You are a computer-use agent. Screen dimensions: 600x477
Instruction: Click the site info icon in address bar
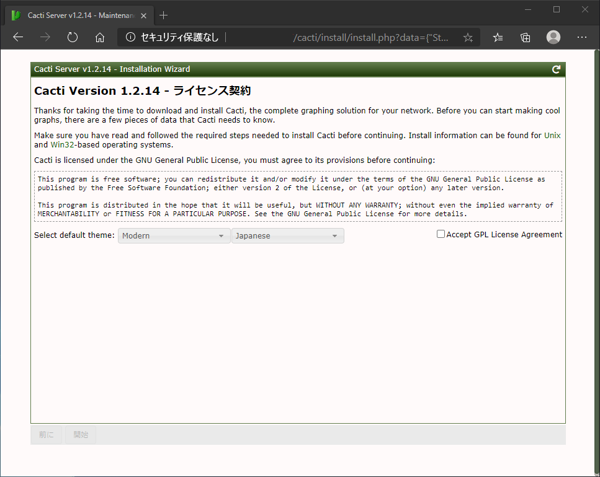tap(130, 37)
